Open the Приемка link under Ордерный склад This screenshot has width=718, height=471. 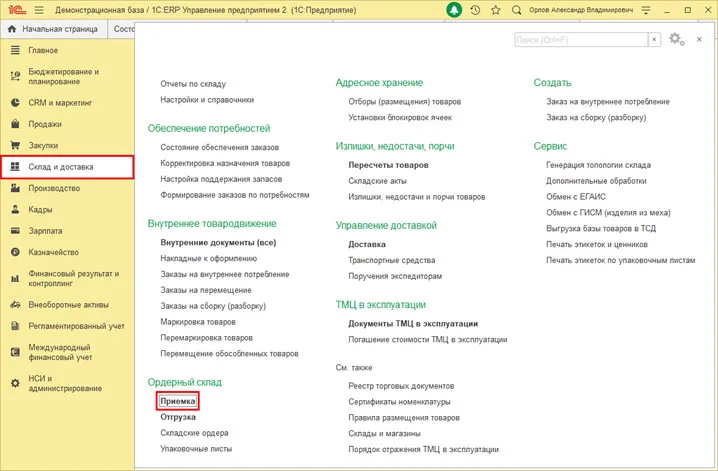[178, 401]
